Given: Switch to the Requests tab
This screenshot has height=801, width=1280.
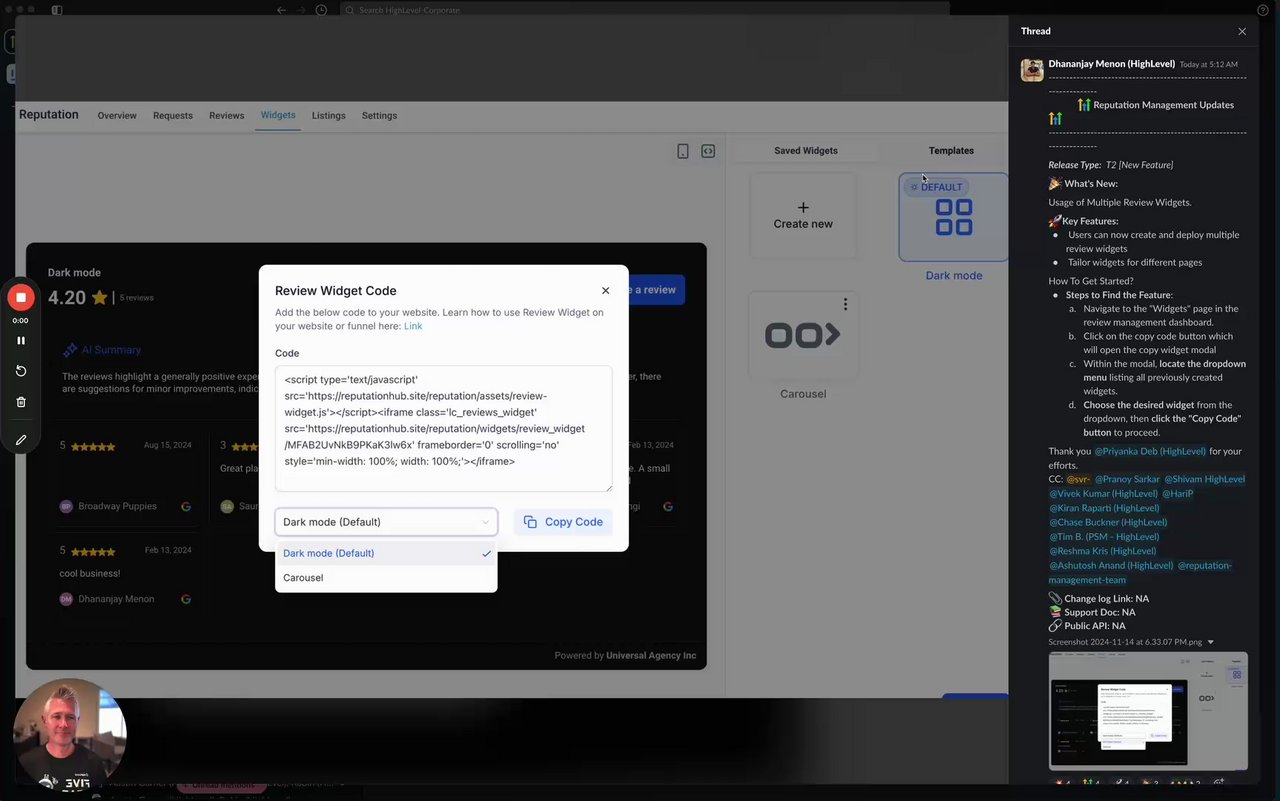Looking at the screenshot, I should click(x=173, y=115).
